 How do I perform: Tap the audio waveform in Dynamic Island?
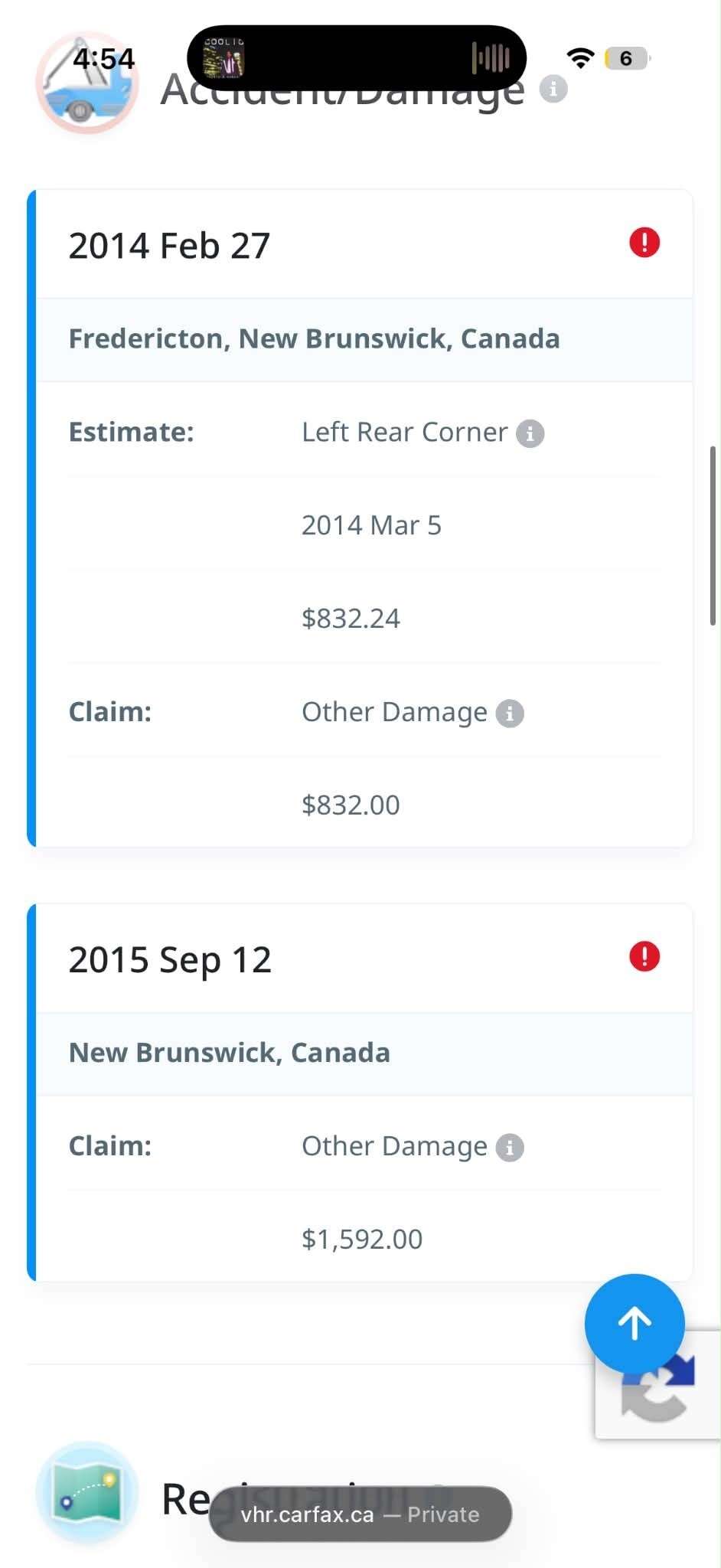coord(491,57)
